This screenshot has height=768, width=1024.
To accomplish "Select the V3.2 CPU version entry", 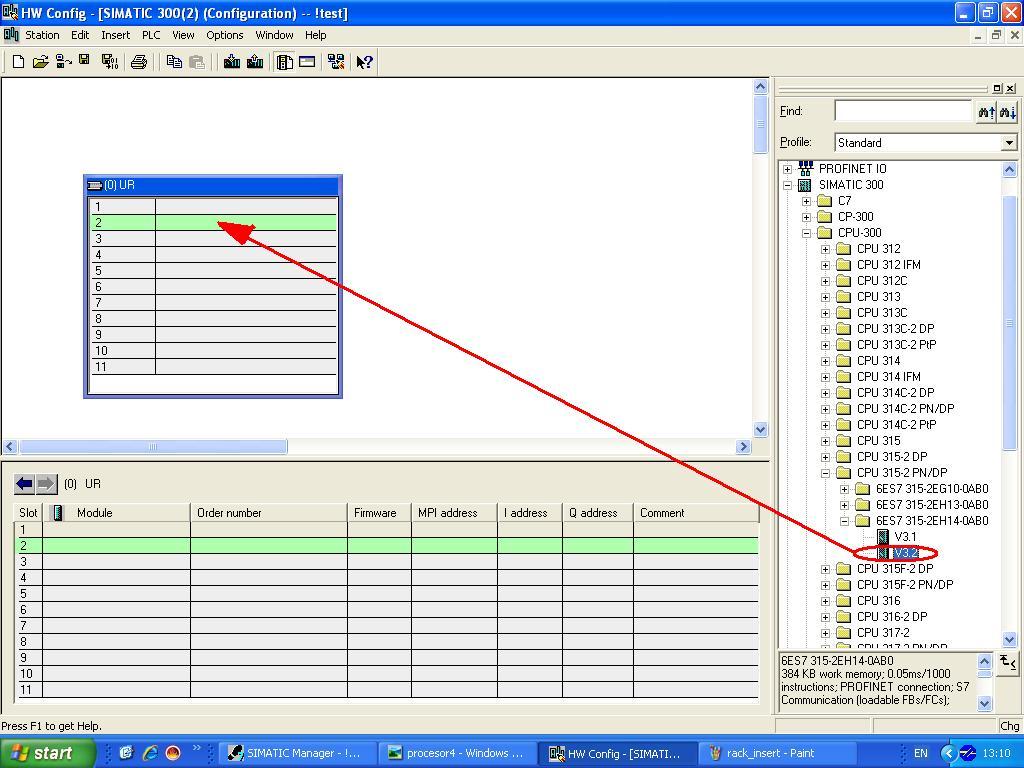I will (906, 553).
